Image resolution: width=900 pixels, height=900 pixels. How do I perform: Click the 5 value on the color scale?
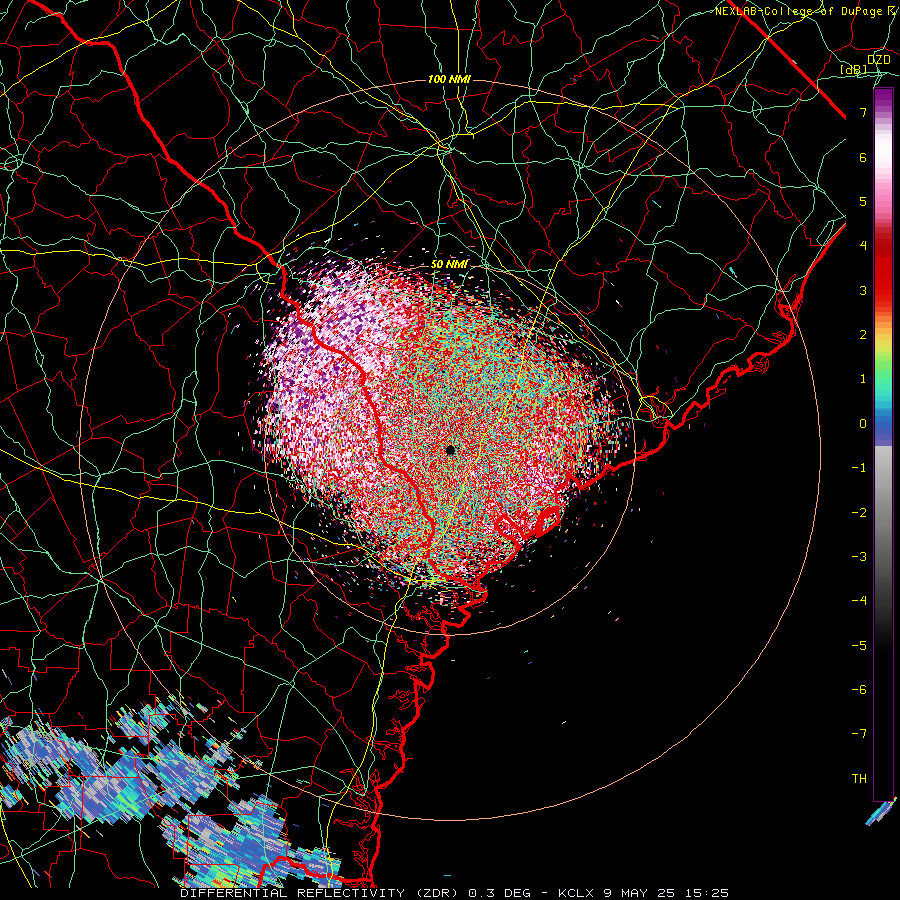click(x=863, y=201)
